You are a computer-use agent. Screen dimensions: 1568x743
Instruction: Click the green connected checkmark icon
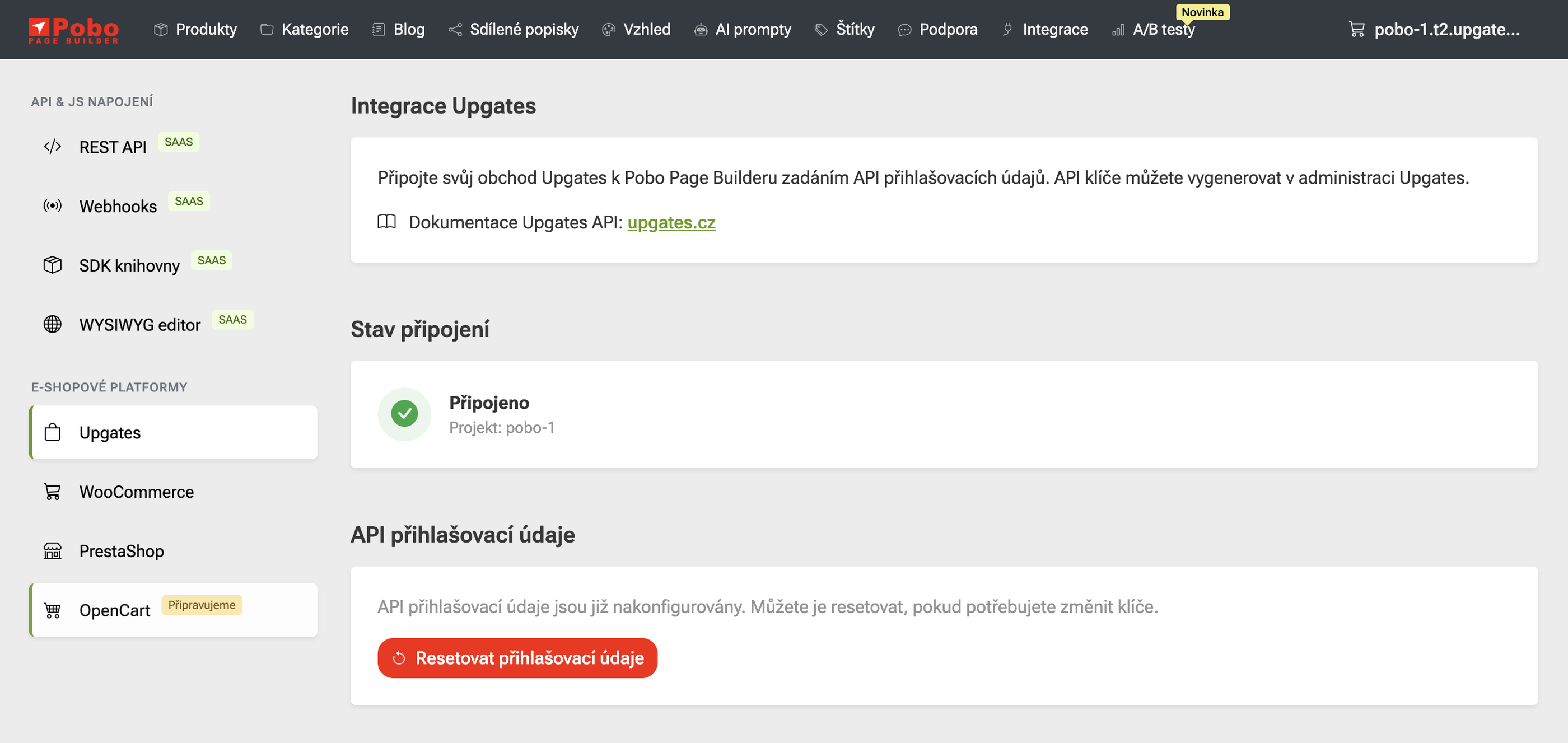pos(404,414)
